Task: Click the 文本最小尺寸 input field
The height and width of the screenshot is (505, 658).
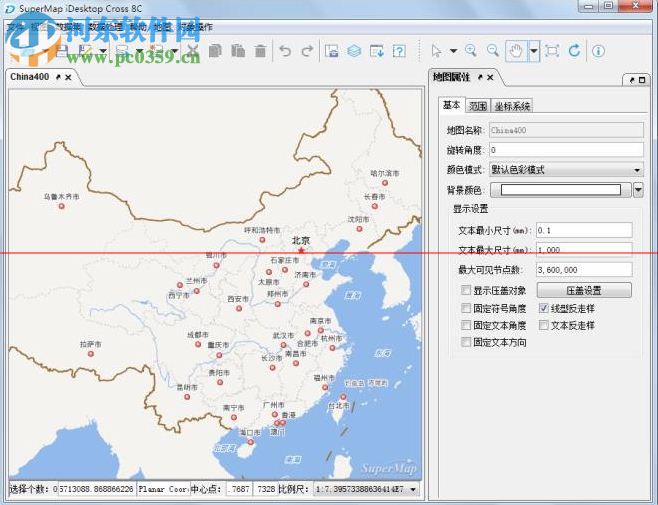Action: pyautogui.click(x=584, y=230)
